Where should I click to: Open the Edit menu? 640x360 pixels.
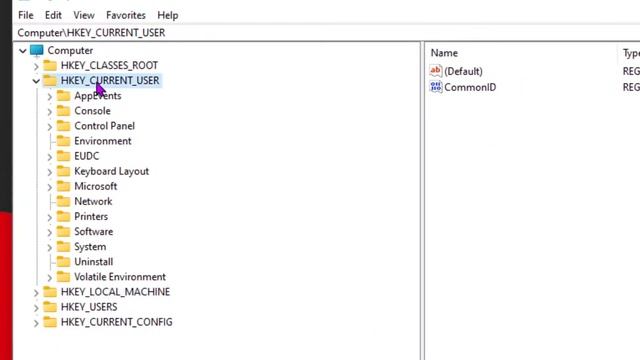tap(53, 16)
